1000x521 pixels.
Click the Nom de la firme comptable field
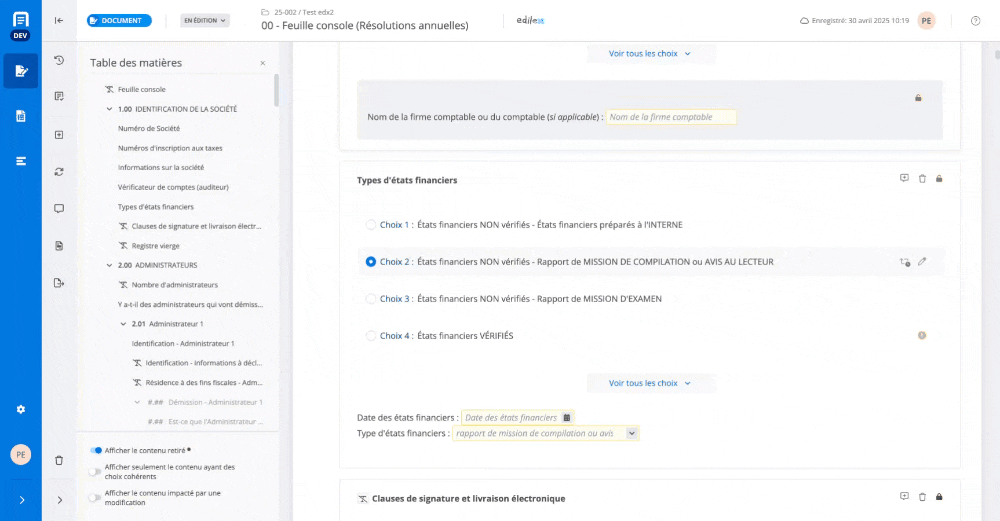670,117
